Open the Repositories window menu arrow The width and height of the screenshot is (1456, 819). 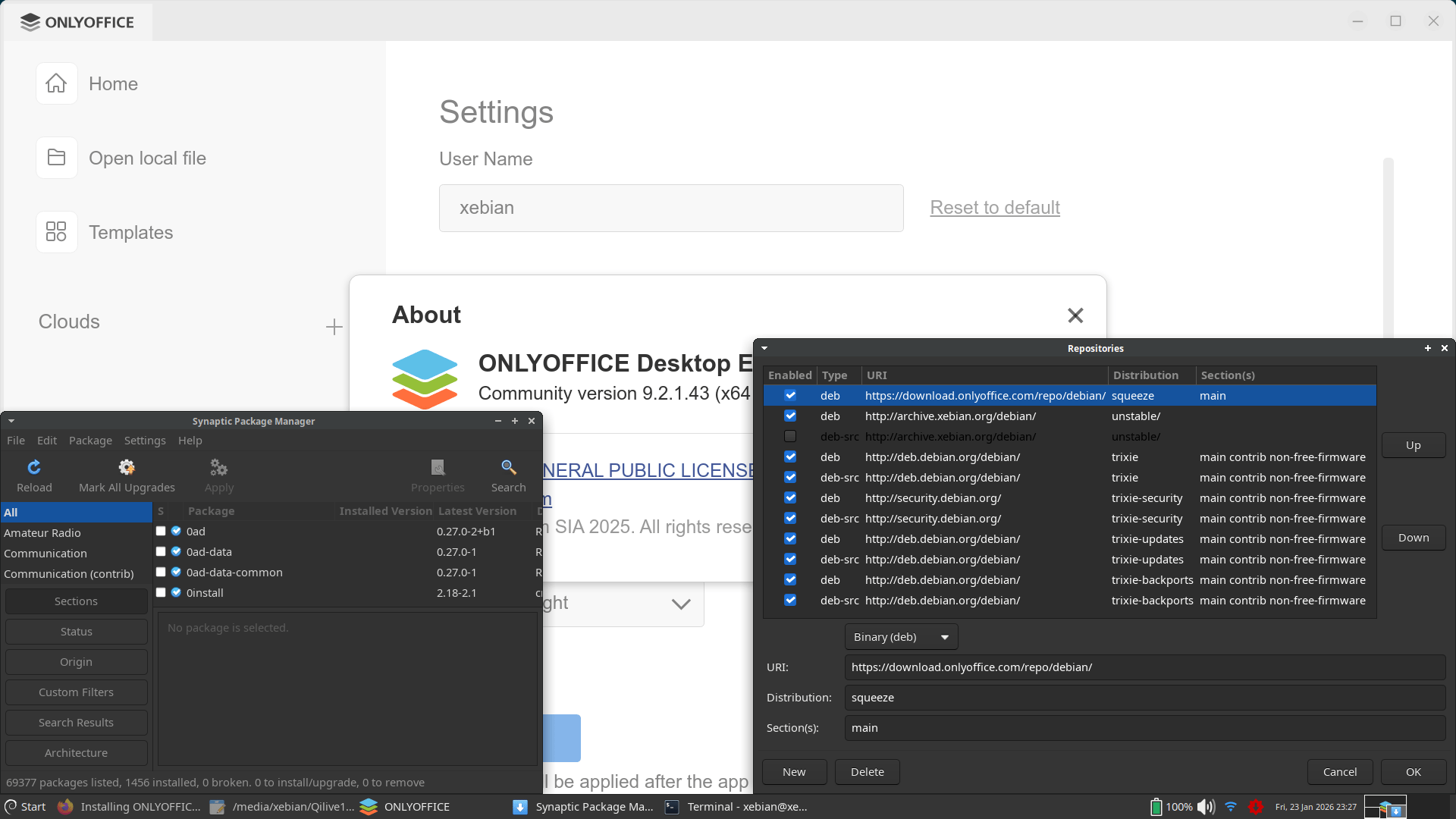pos(764,348)
